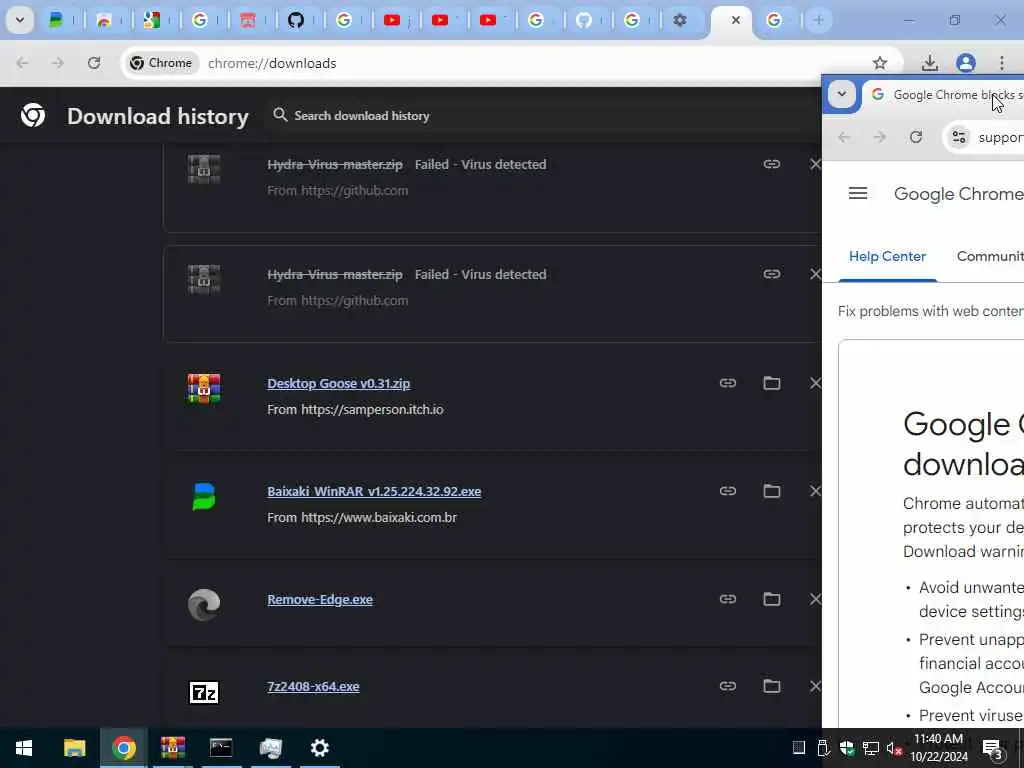This screenshot has width=1024, height=768.
Task: Show Baixaki WinRAR exe in folder
Action: [x=771, y=491]
